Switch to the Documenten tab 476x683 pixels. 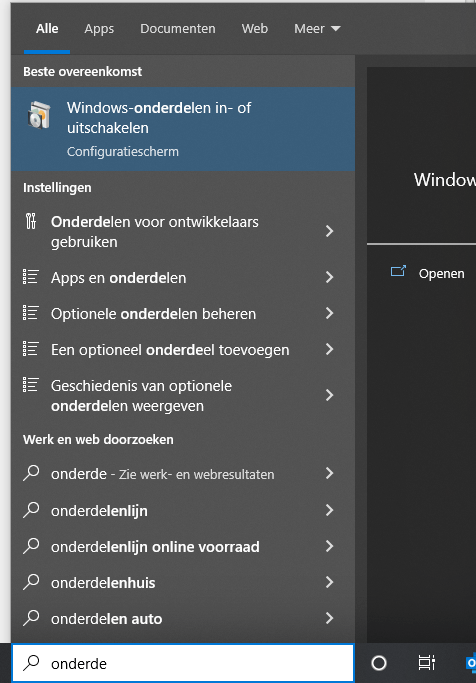(178, 29)
